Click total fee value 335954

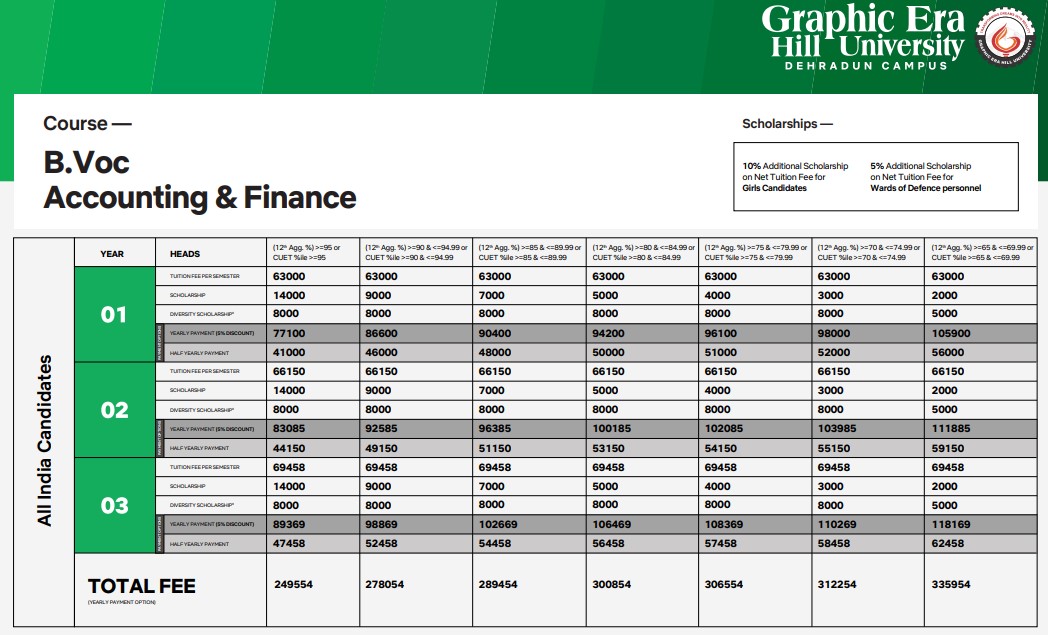tap(951, 584)
